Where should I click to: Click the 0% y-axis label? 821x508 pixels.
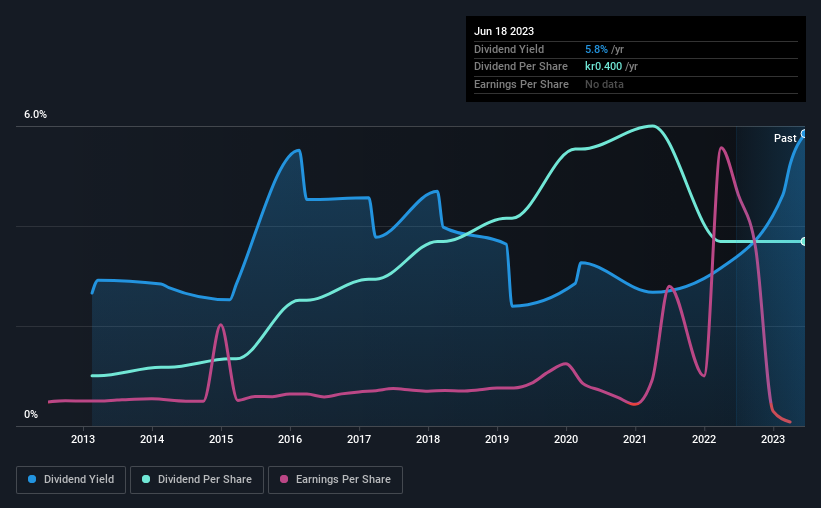(x=31, y=414)
